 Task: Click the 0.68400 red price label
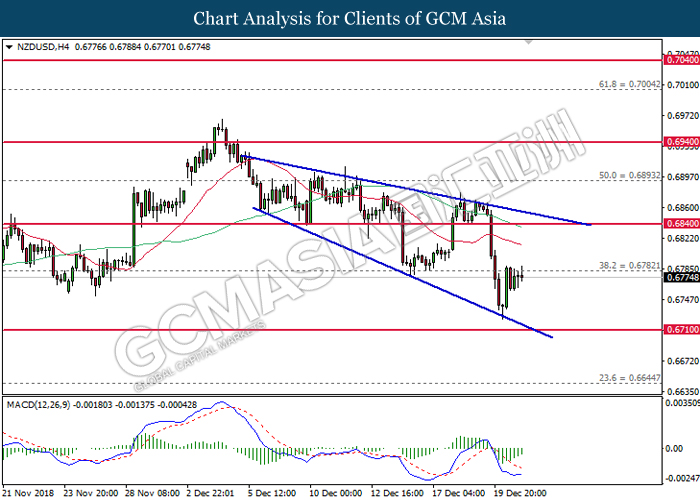(x=682, y=224)
